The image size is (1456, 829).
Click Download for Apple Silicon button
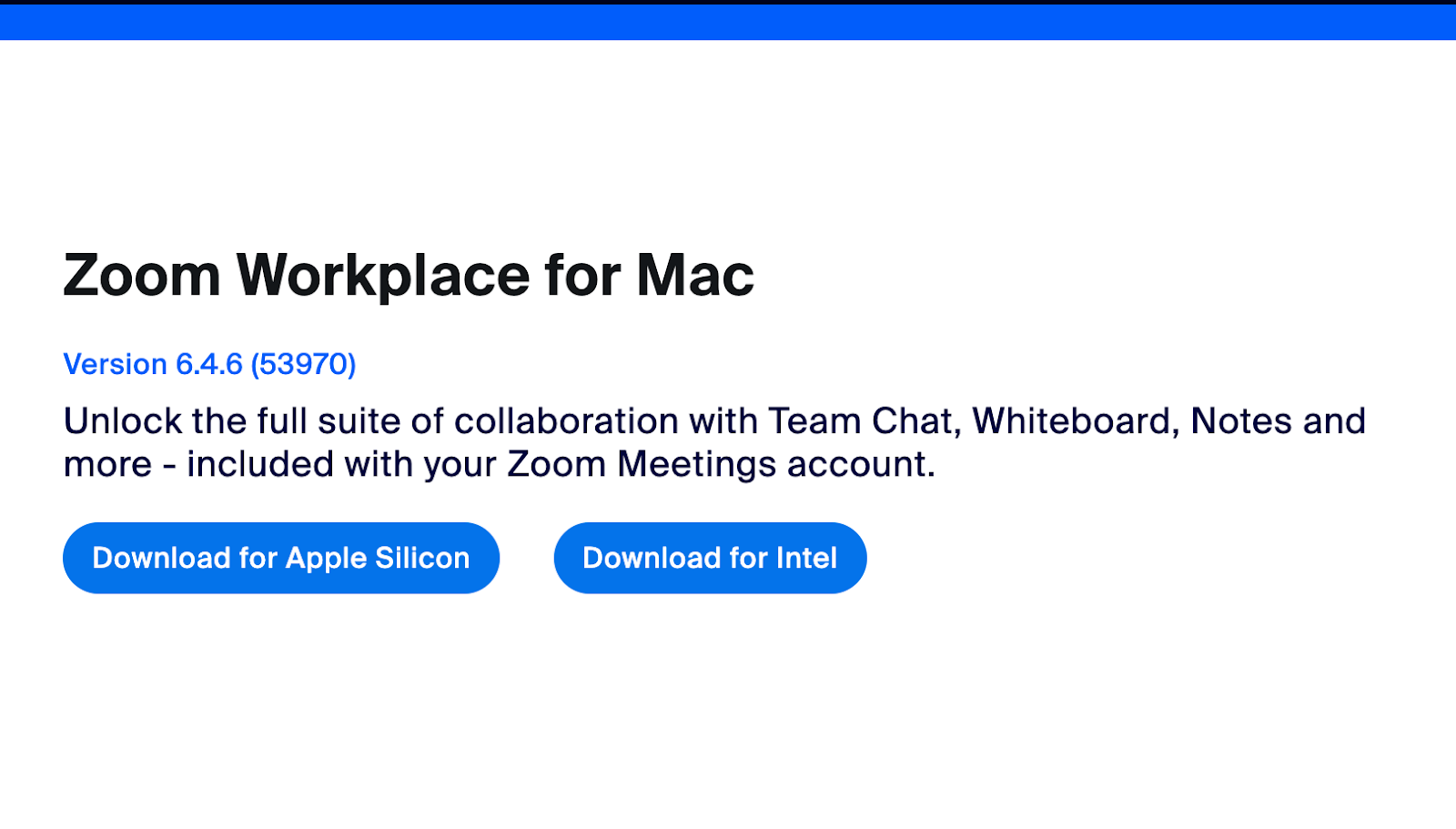pyautogui.click(x=280, y=558)
